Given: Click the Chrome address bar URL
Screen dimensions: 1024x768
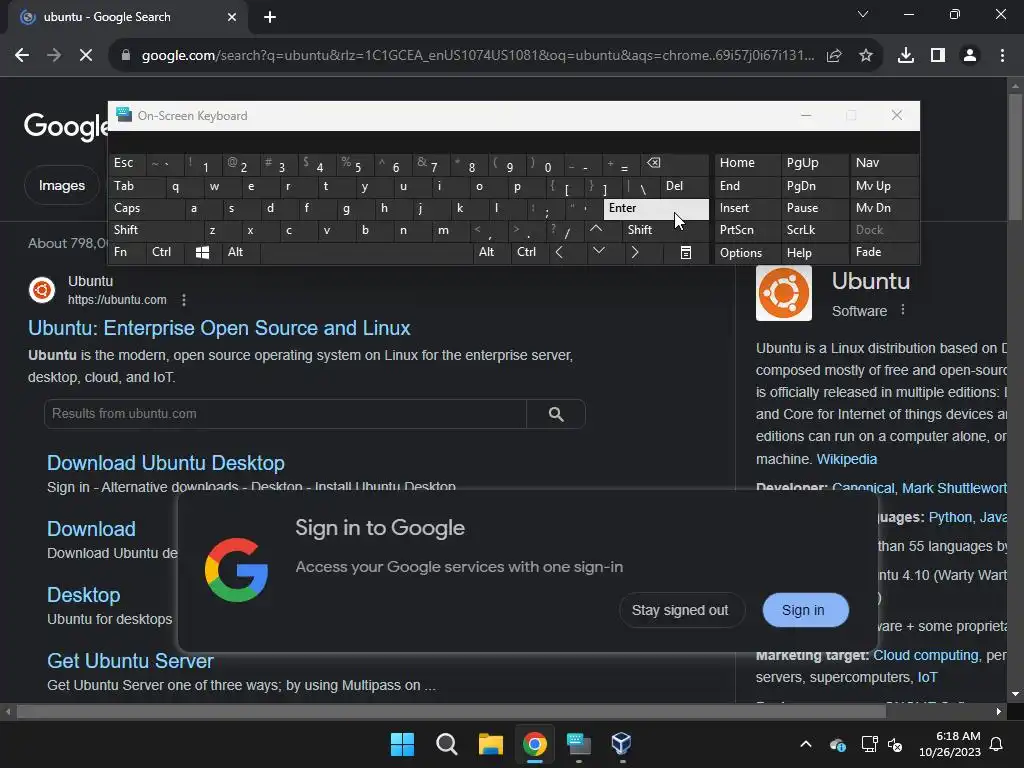Looking at the screenshot, I should pyautogui.click(x=477, y=56).
